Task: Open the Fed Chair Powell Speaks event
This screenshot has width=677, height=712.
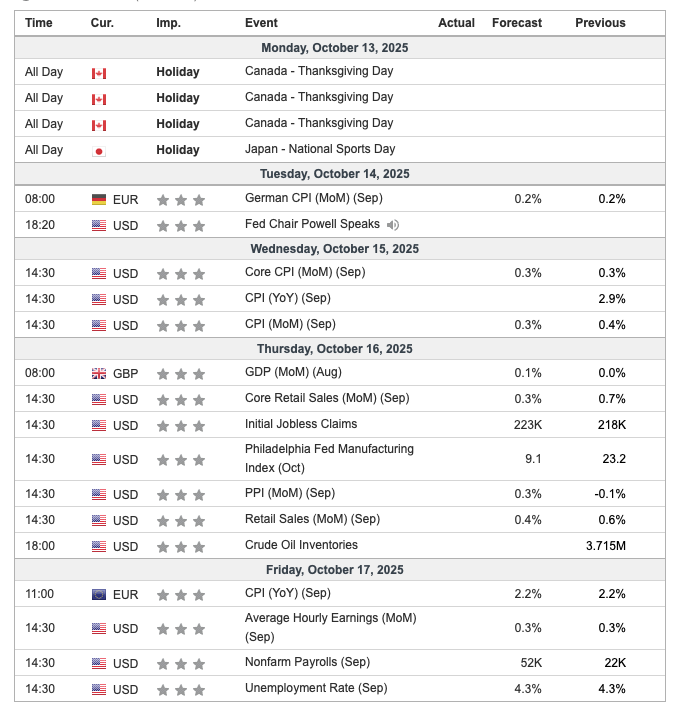Action: click(x=312, y=224)
